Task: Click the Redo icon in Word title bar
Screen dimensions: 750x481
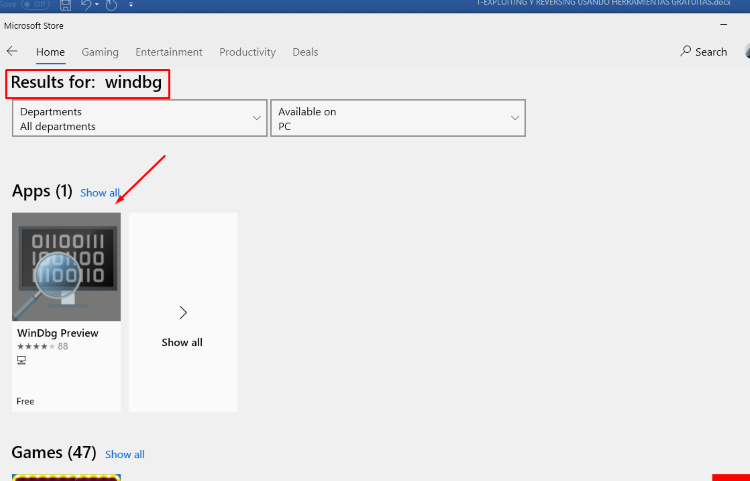Action: [111, 5]
